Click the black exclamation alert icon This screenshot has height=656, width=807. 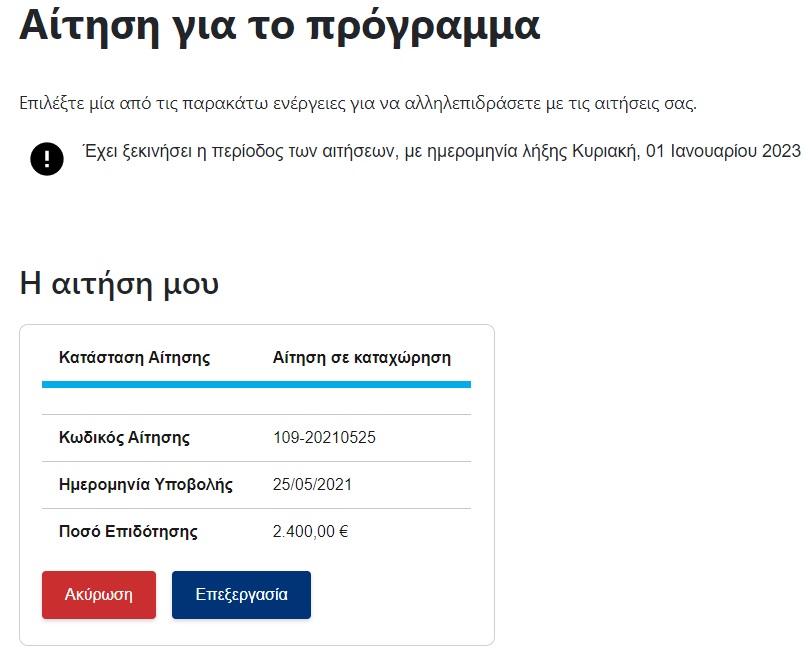(x=47, y=158)
